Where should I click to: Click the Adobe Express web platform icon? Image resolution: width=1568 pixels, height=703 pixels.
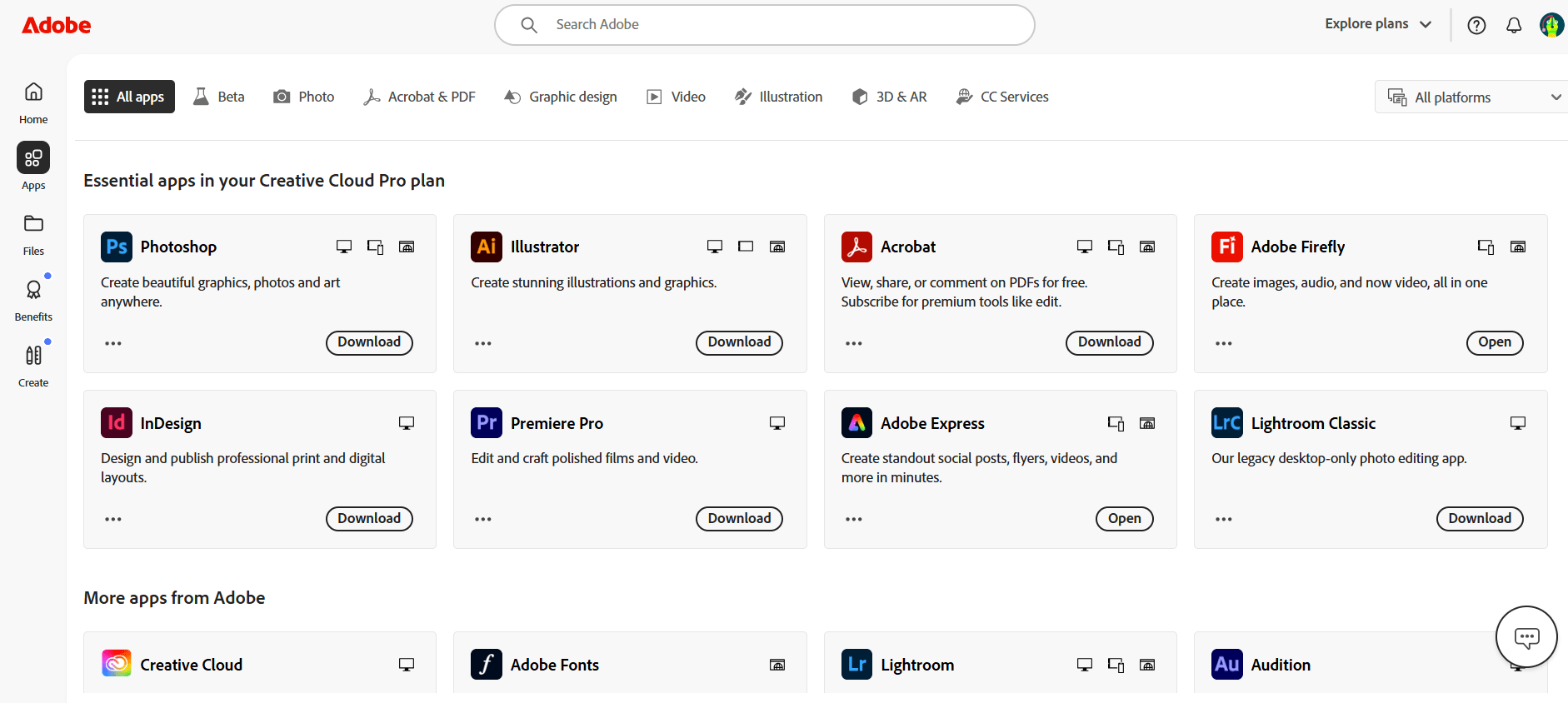point(1147,423)
